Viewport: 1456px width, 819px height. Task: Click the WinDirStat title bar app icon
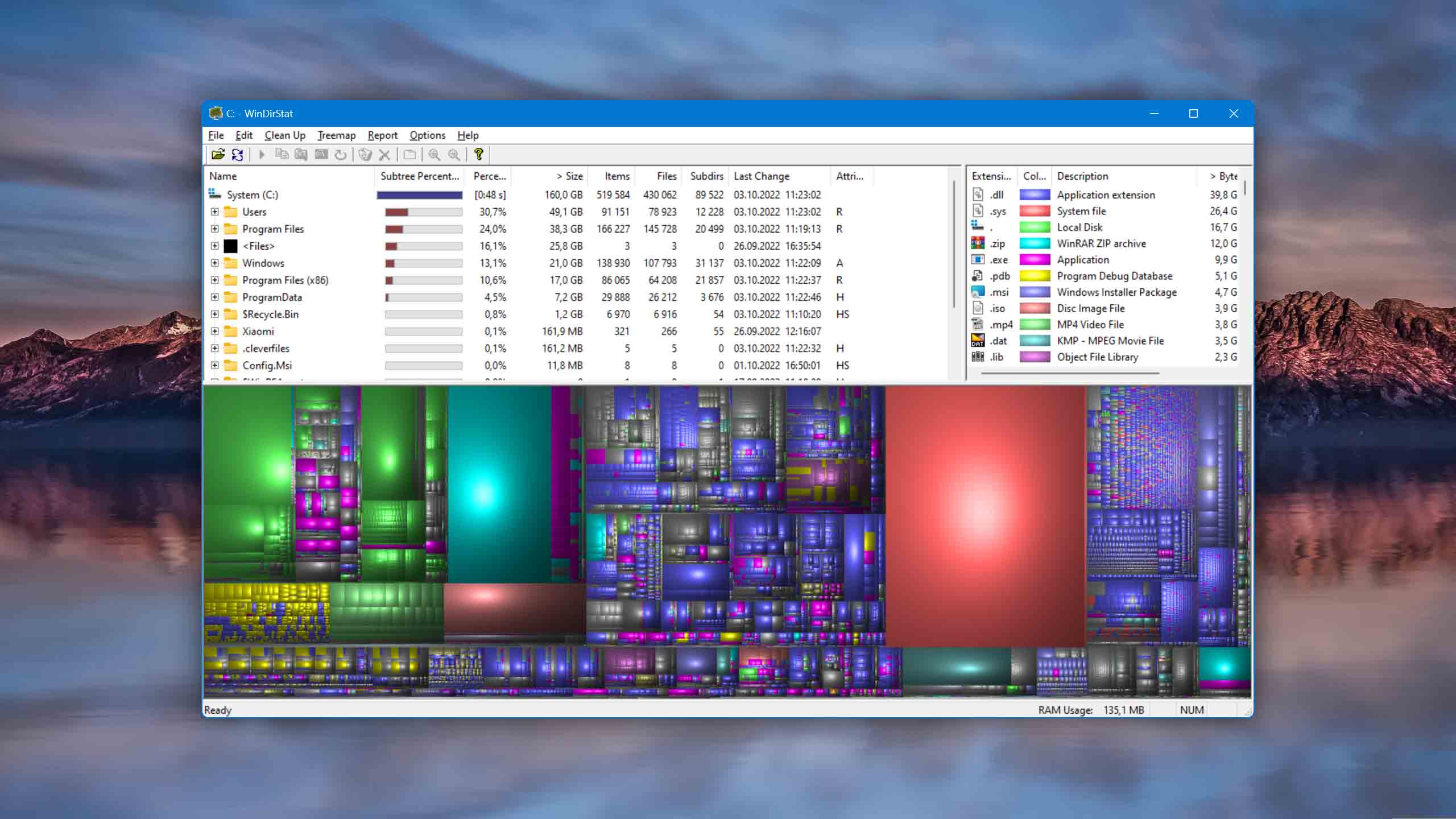coord(216,113)
